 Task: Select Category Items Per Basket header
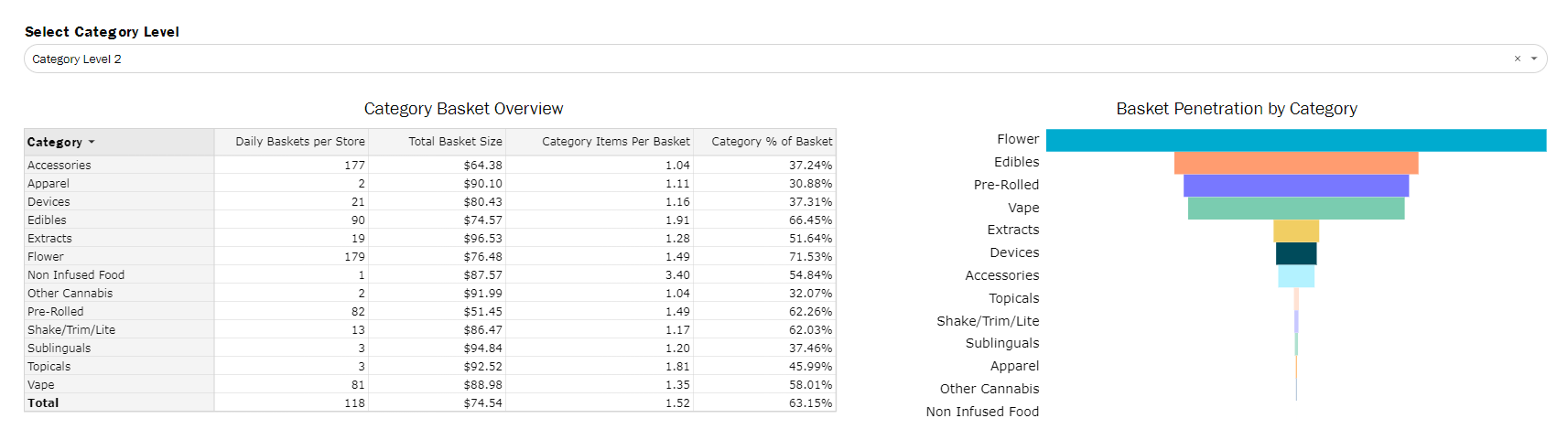click(615, 142)
